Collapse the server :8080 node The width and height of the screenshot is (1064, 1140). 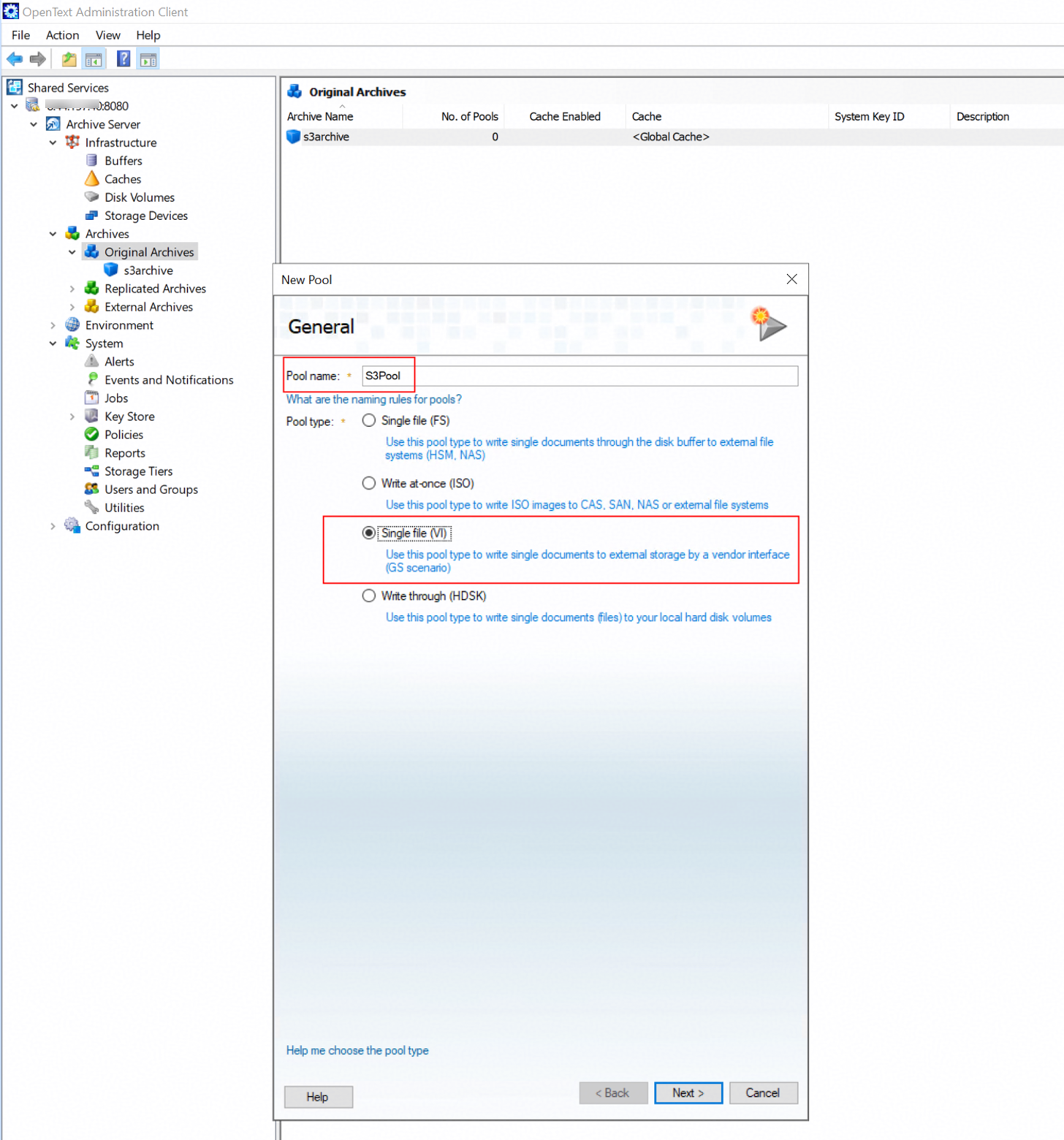click(15, 106)
